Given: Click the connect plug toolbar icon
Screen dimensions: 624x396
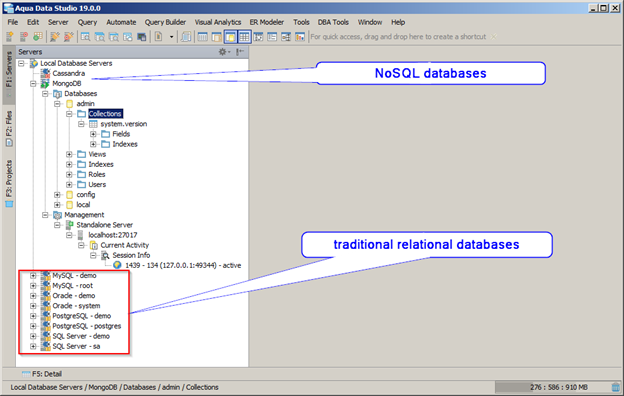Looking at the screenshot, I should 55,37.
